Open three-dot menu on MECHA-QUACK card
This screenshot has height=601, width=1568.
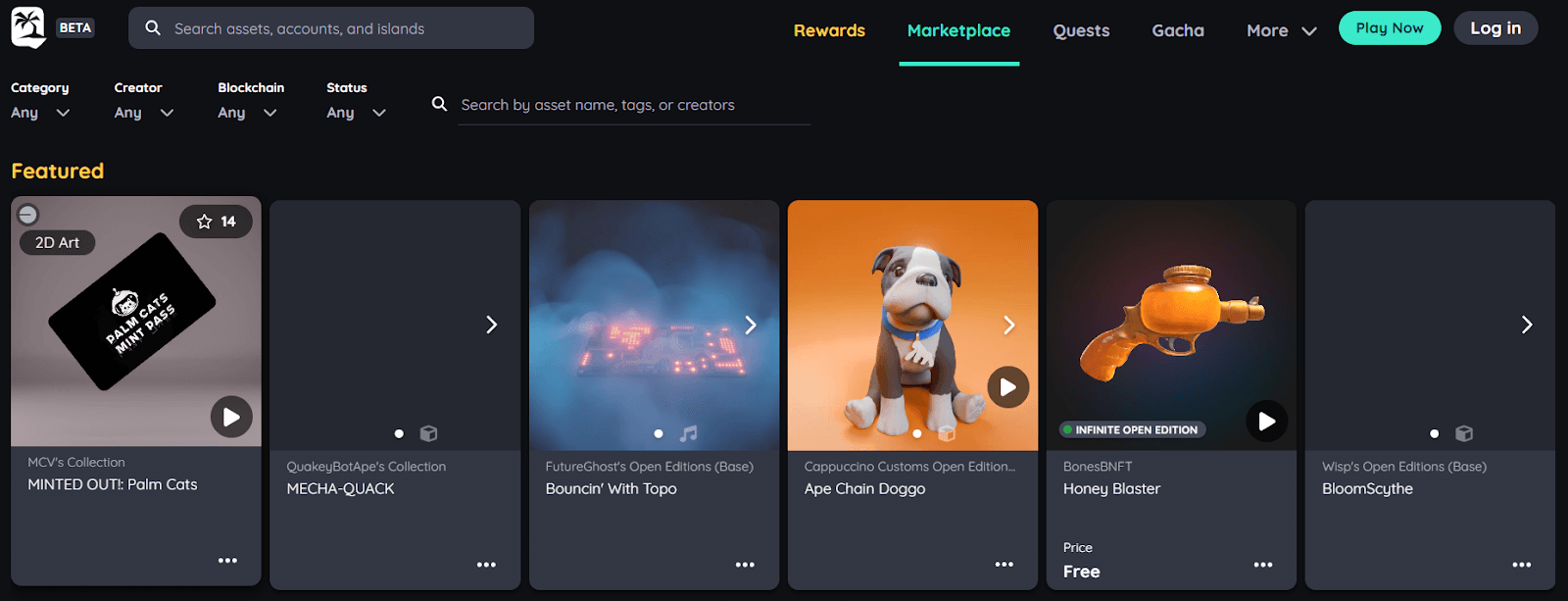(x=486, y=565)
